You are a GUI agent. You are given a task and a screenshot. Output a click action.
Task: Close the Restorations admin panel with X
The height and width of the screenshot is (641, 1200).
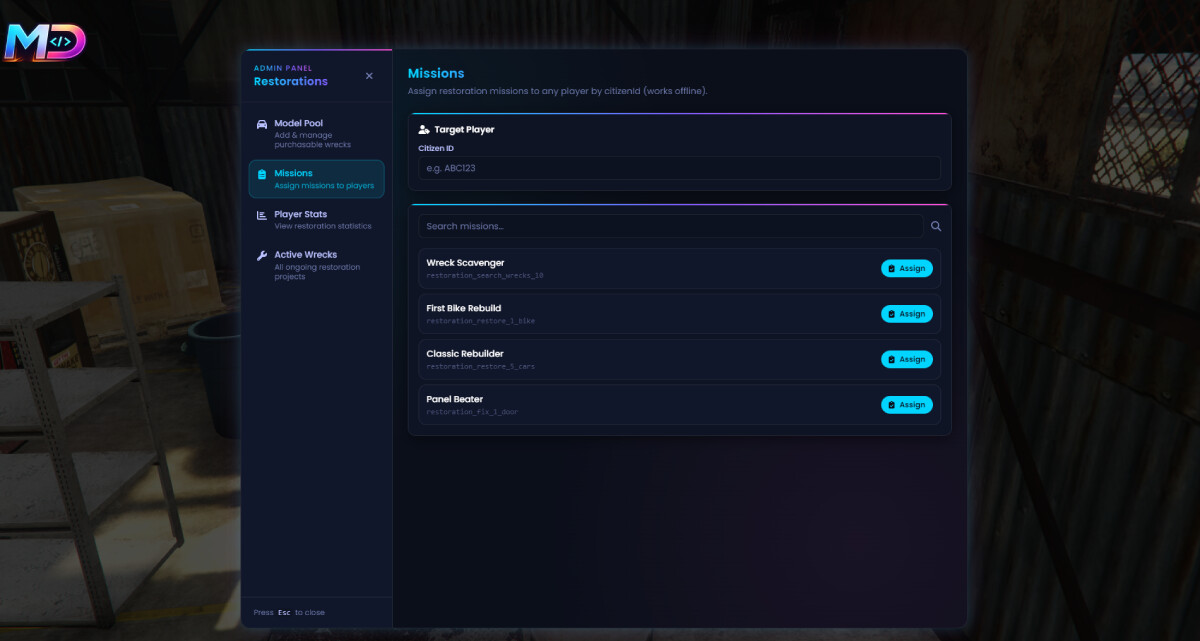click(369, 76)
